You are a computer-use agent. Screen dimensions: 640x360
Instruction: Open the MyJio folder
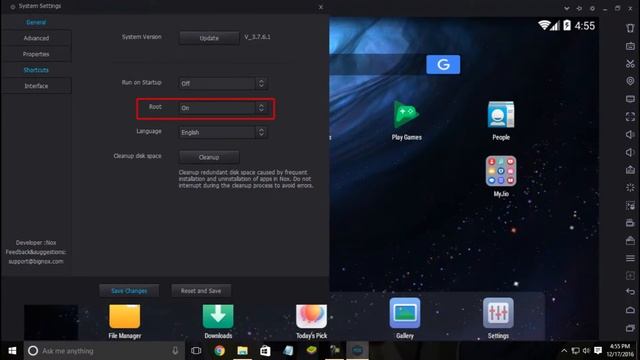pos(501,176)
